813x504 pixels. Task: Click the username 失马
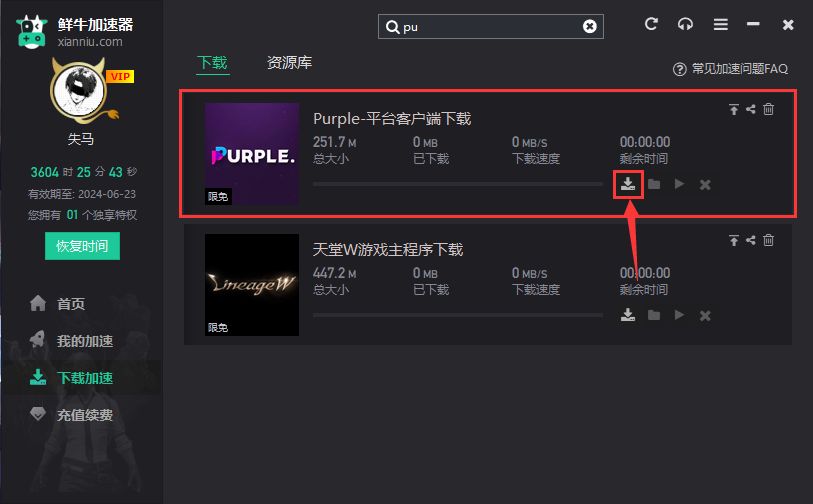point(80,139)
